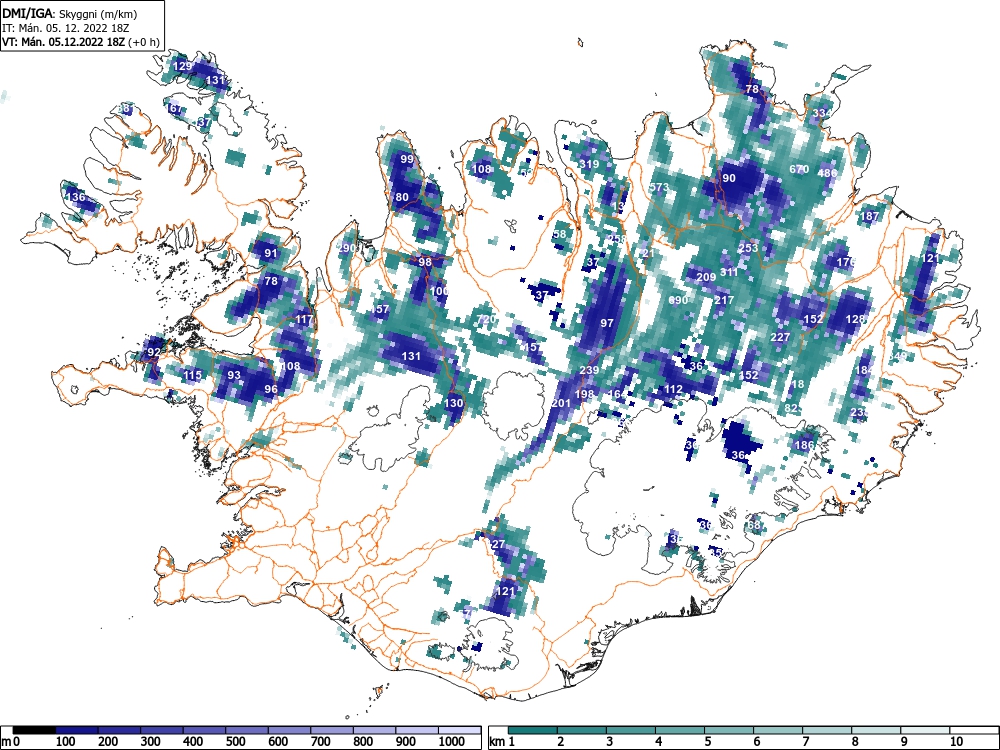The width and height of the screenshot is (1000, 750).
Task: Click the map value 93
Action: point(234,375)
